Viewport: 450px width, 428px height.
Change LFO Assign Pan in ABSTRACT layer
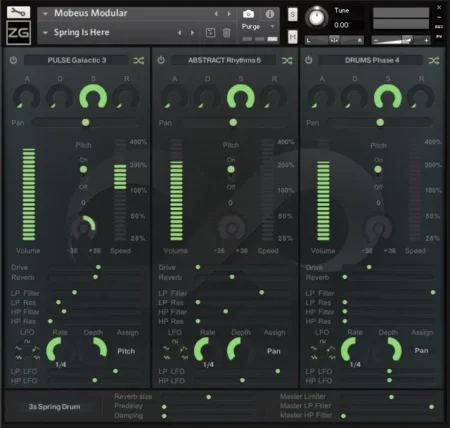274,351
